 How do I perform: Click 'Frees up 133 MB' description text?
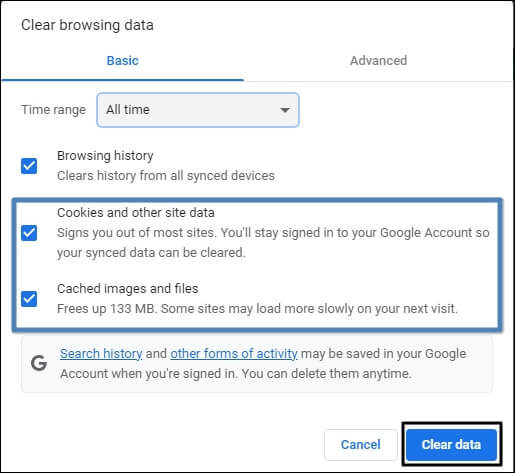point(257,309)
